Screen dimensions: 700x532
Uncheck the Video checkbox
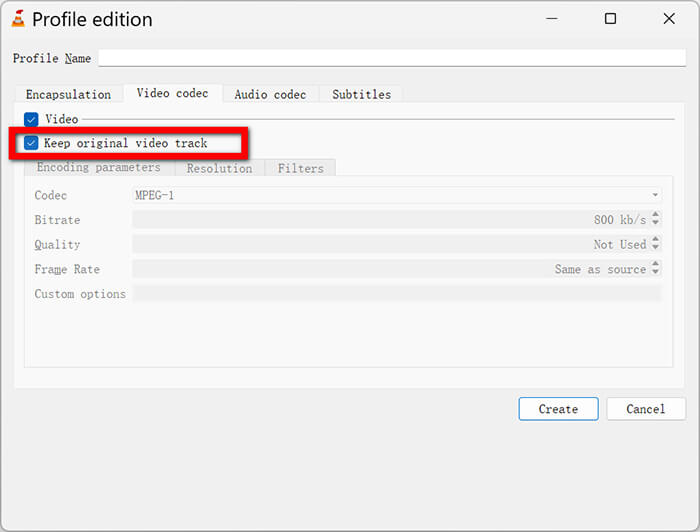[31, 119]
